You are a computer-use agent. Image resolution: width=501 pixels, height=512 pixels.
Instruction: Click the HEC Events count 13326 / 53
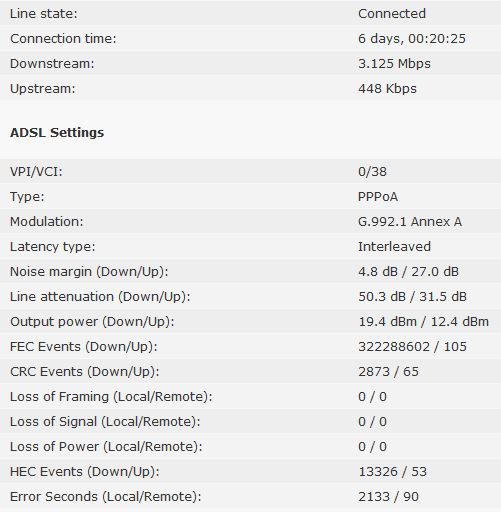pos(392,472)
